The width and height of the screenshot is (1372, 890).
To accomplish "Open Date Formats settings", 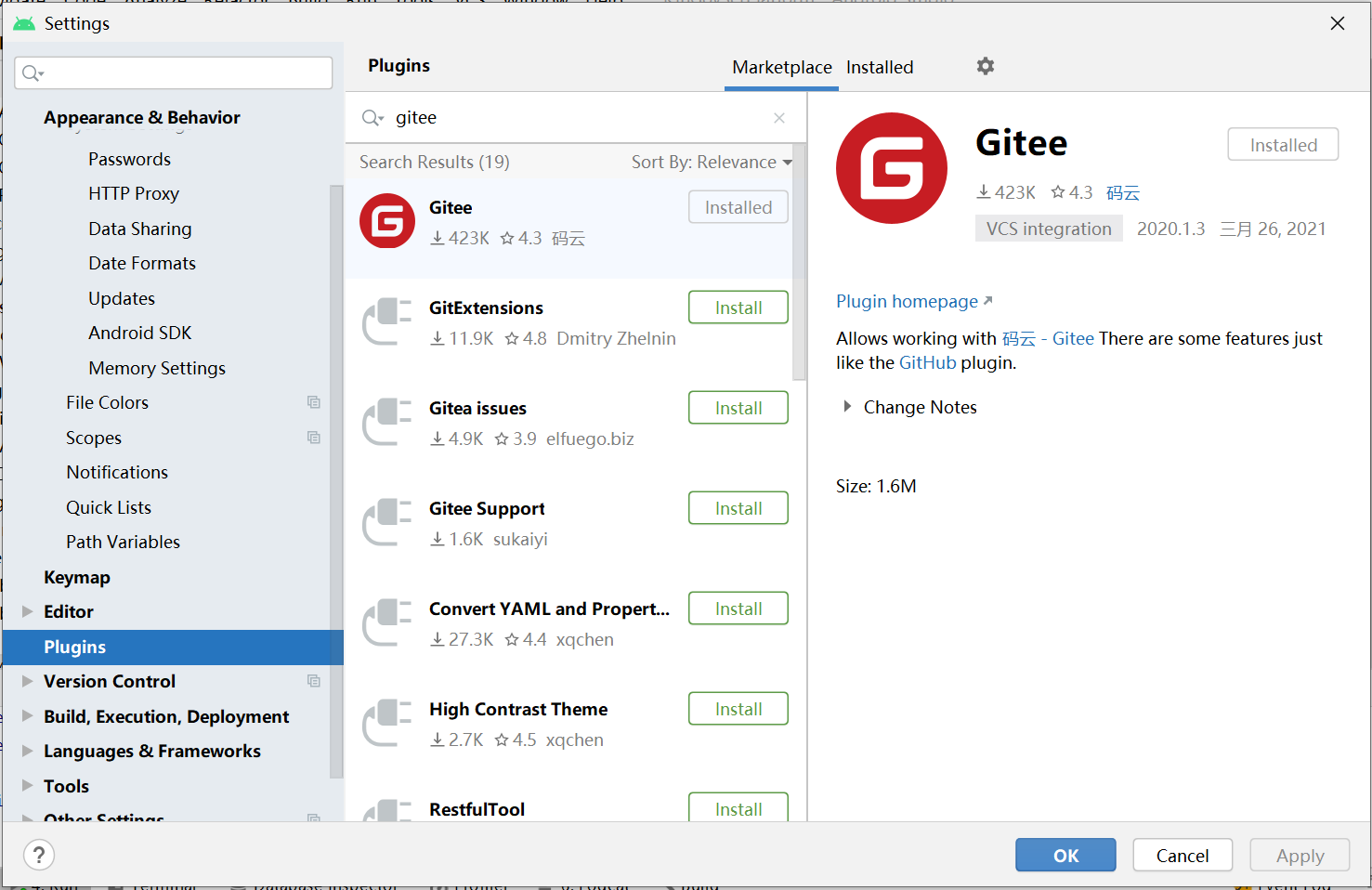I will [x=142, y=263].
